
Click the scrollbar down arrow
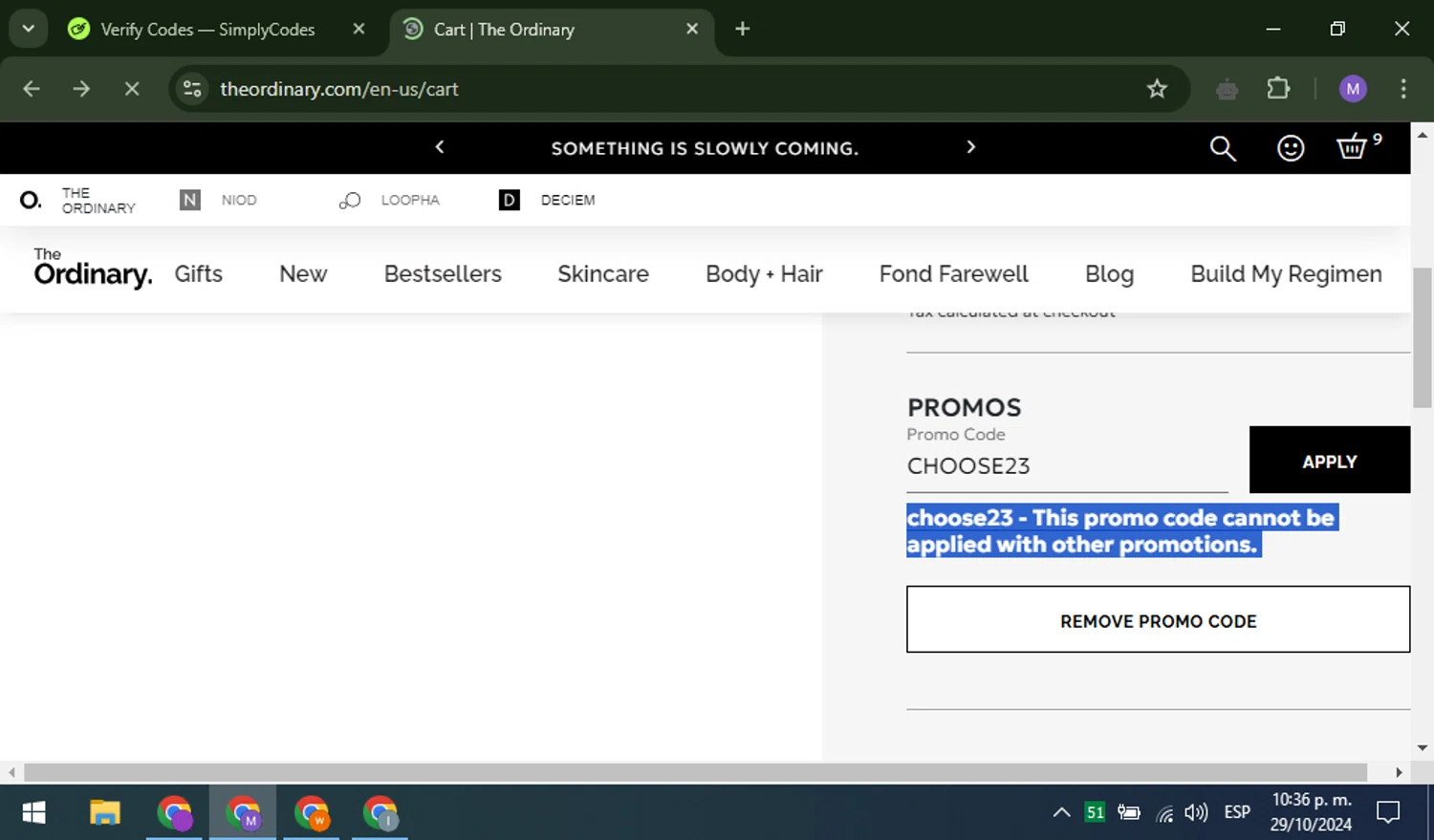1423,748
